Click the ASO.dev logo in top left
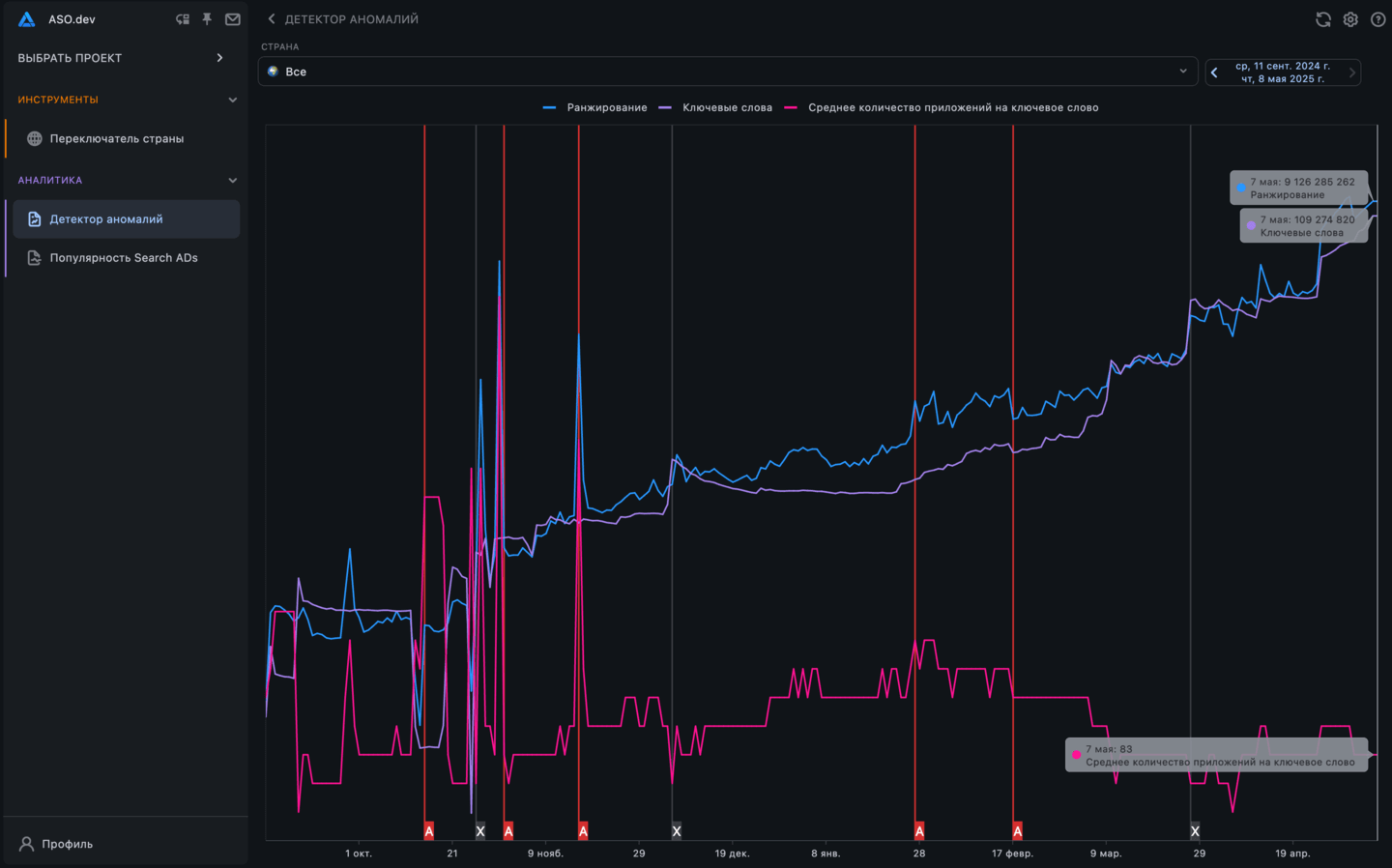1392x868 pixels. pos(25,18)
